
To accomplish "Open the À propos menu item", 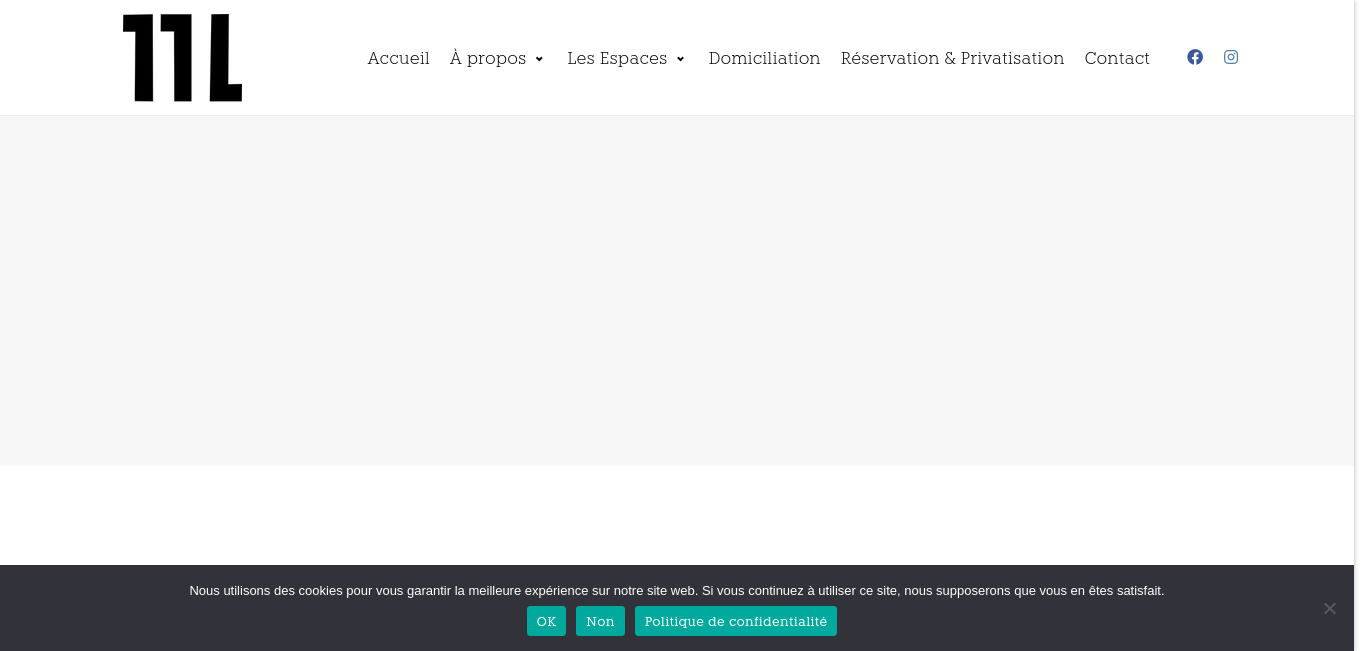I will point(488,58).
